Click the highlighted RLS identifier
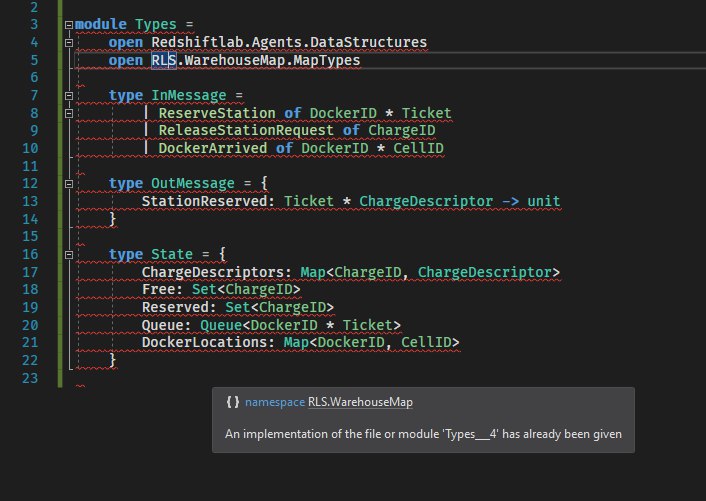 (163, 60)
